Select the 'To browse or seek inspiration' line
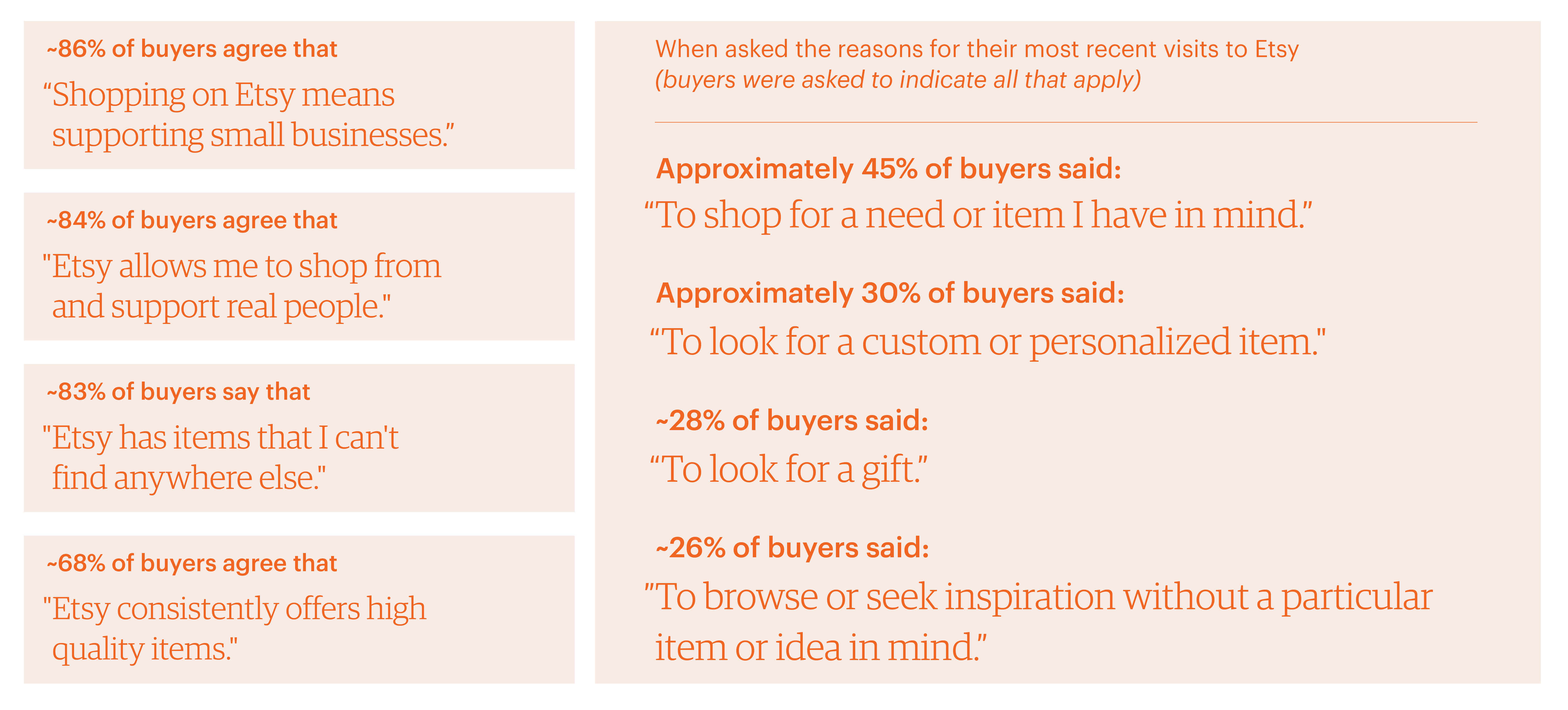Screen dimensions: 1568x710 1038,597
